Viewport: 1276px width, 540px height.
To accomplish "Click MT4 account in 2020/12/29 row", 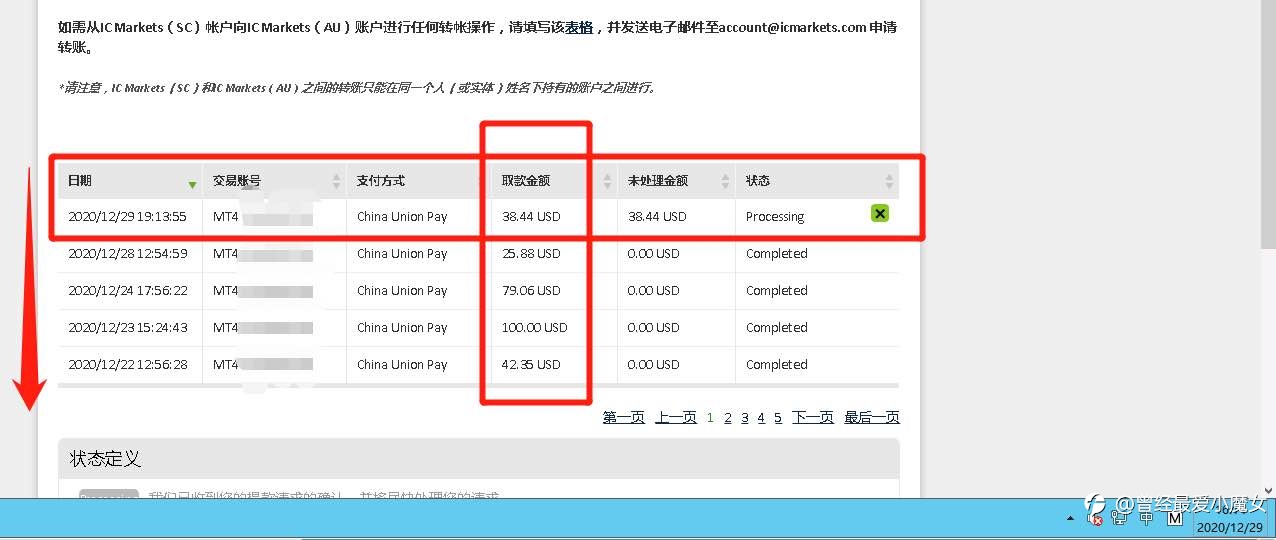I will click(x=262, y=217).
